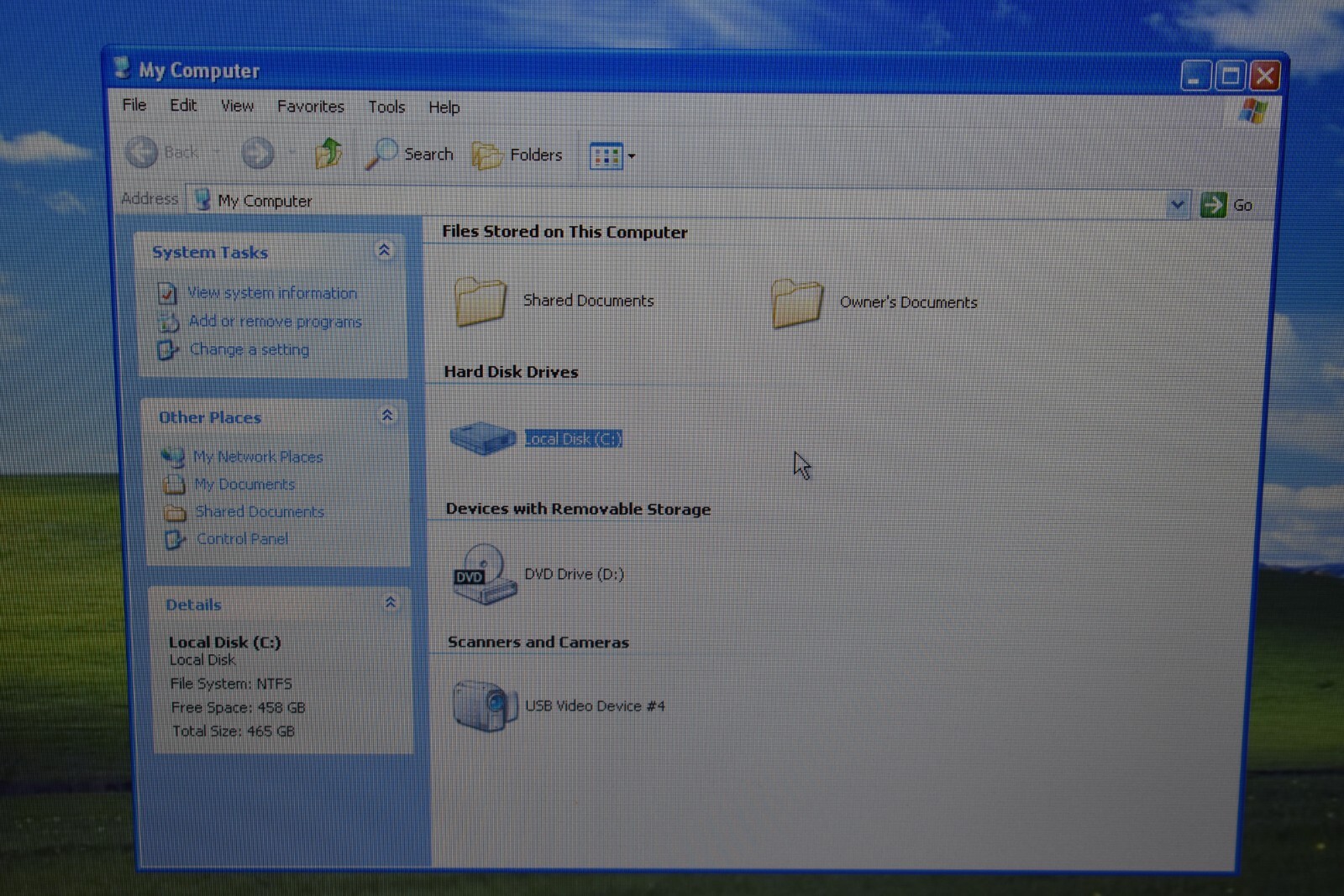The height and width of the screenshot is (896, 1344).
Task: Click the Shared Documents folder label
Action: [588, 301]
